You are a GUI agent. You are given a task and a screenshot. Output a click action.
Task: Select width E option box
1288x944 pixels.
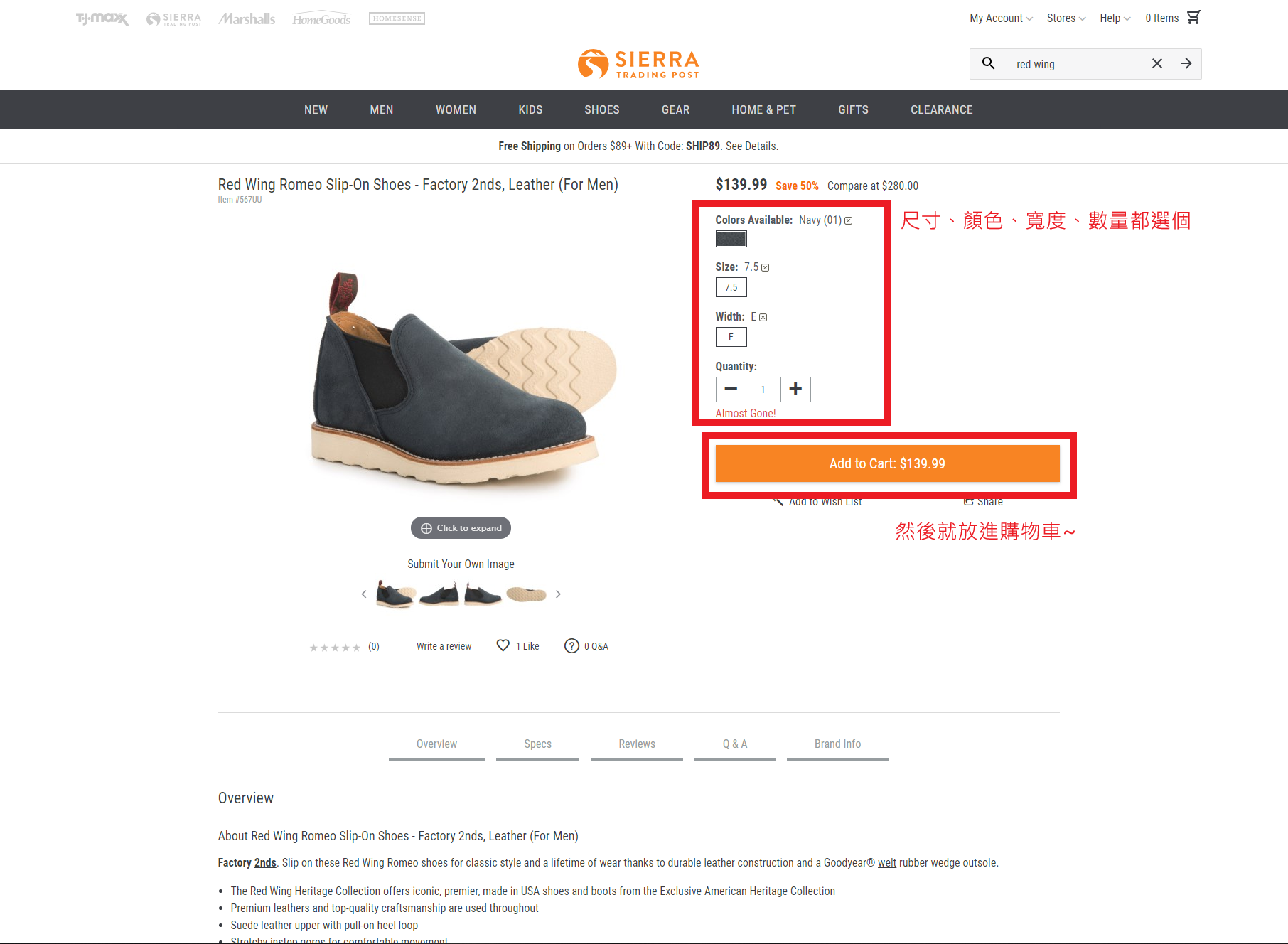point(731,337)
